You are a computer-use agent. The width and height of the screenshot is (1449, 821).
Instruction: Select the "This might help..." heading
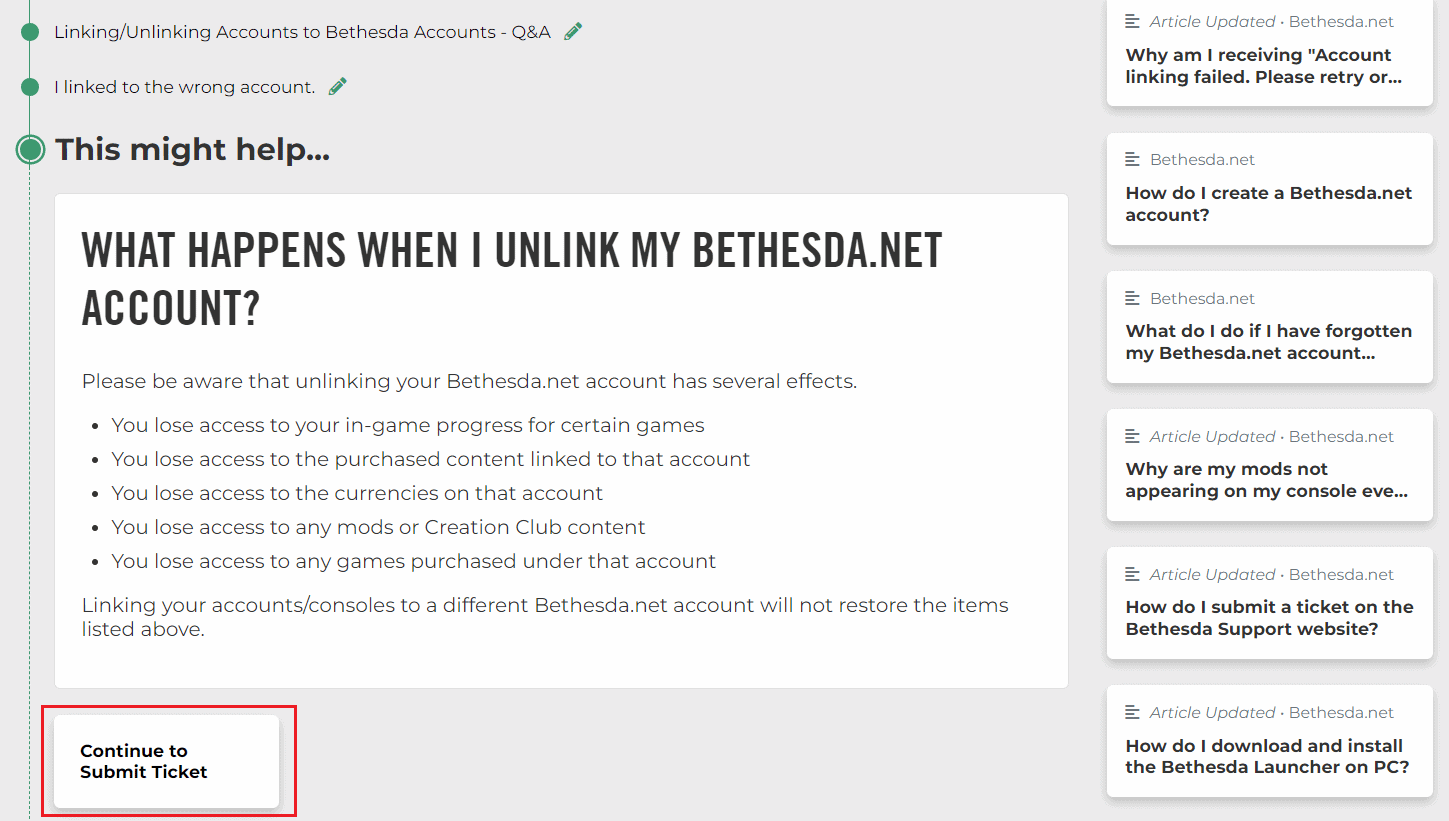[192, 149]
